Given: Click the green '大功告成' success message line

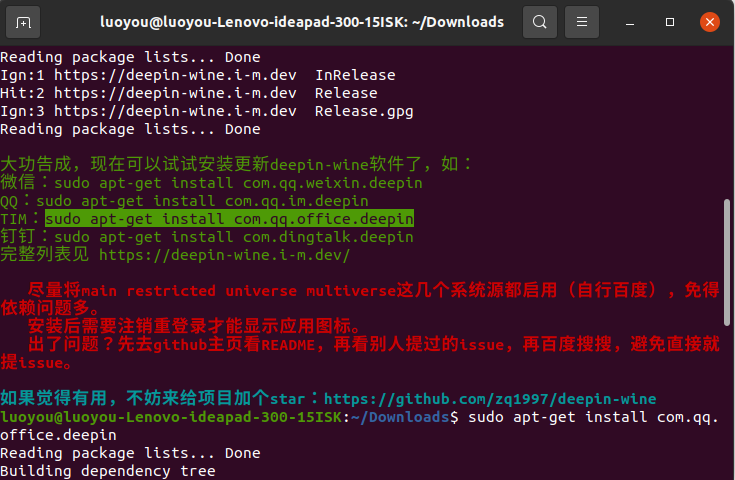Looking at the screenshot, I should point(236,165).
